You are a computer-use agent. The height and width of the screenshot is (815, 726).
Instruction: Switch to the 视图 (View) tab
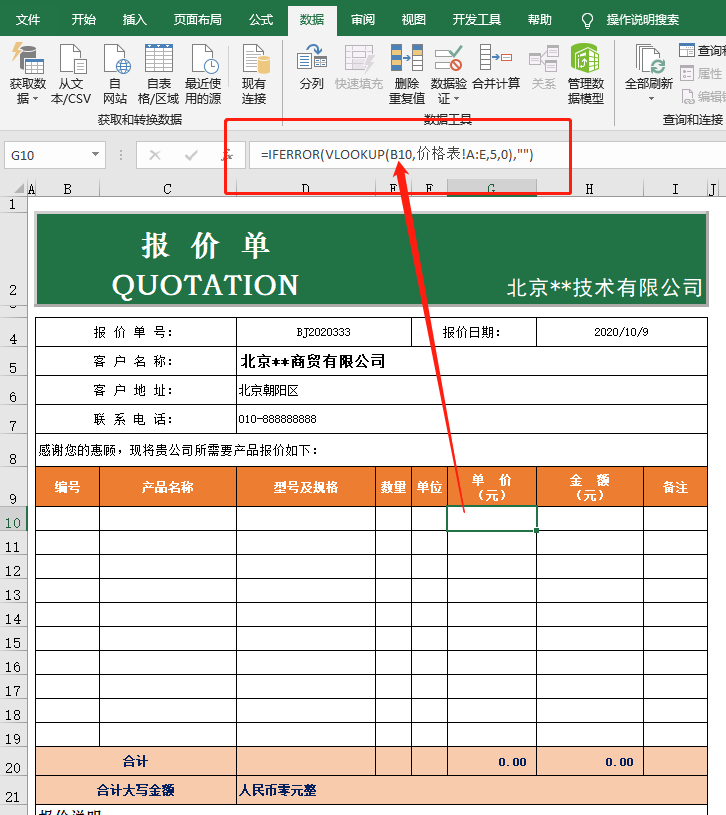click(x=414, y=20)
